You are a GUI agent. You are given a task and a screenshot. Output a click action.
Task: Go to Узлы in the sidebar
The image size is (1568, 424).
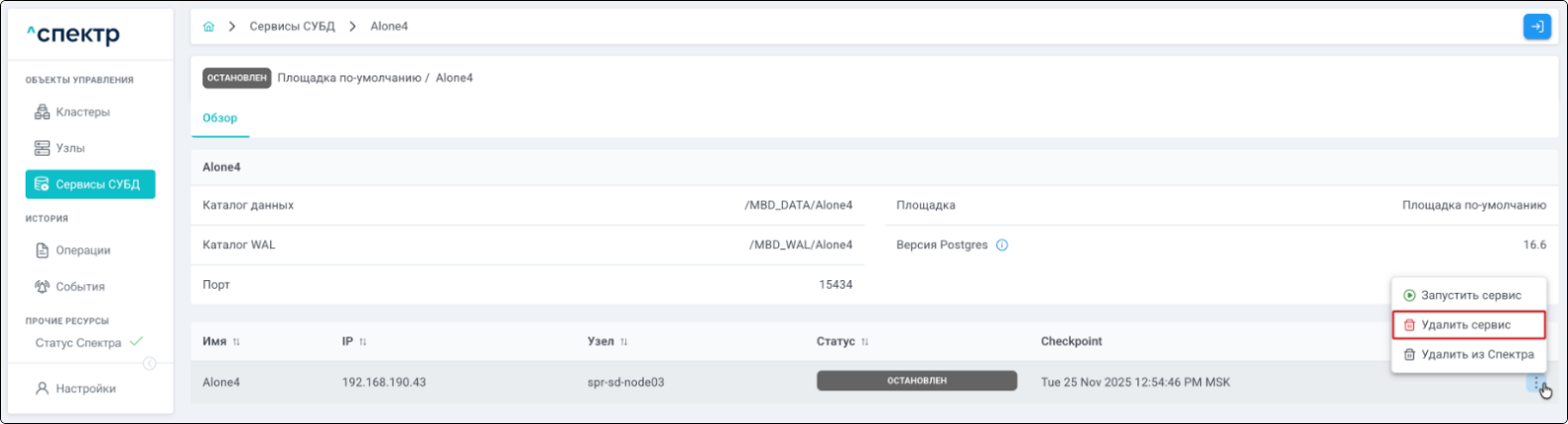[70, 148]
